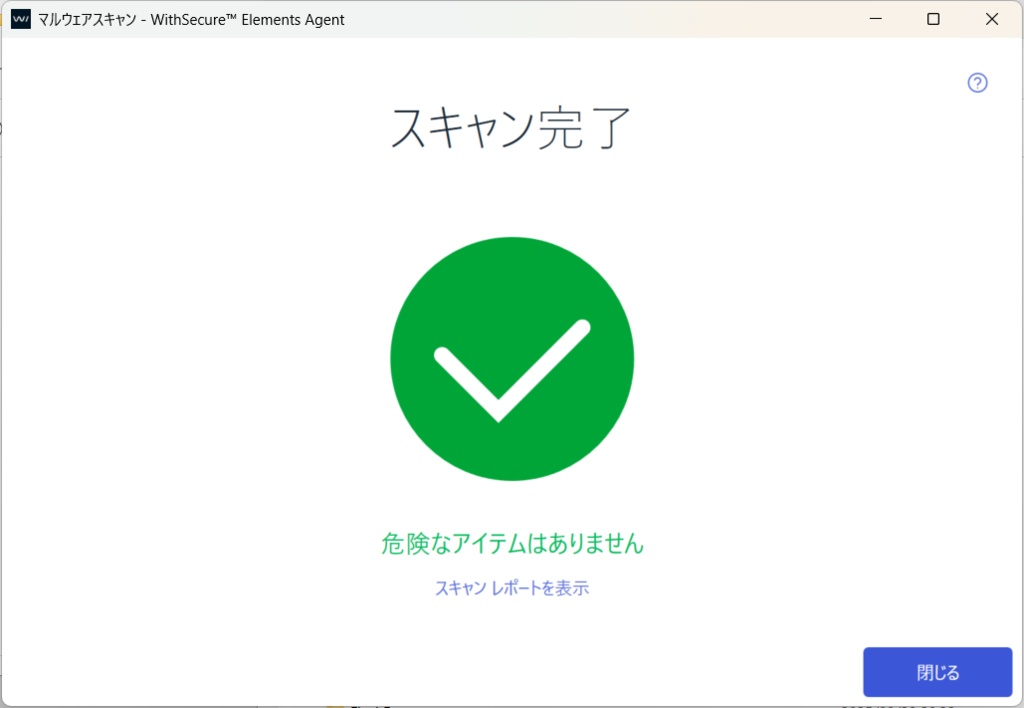Show the scan report via スキャン レポートを表示
Screen dimensions: 1024x708
click(511, 588)
